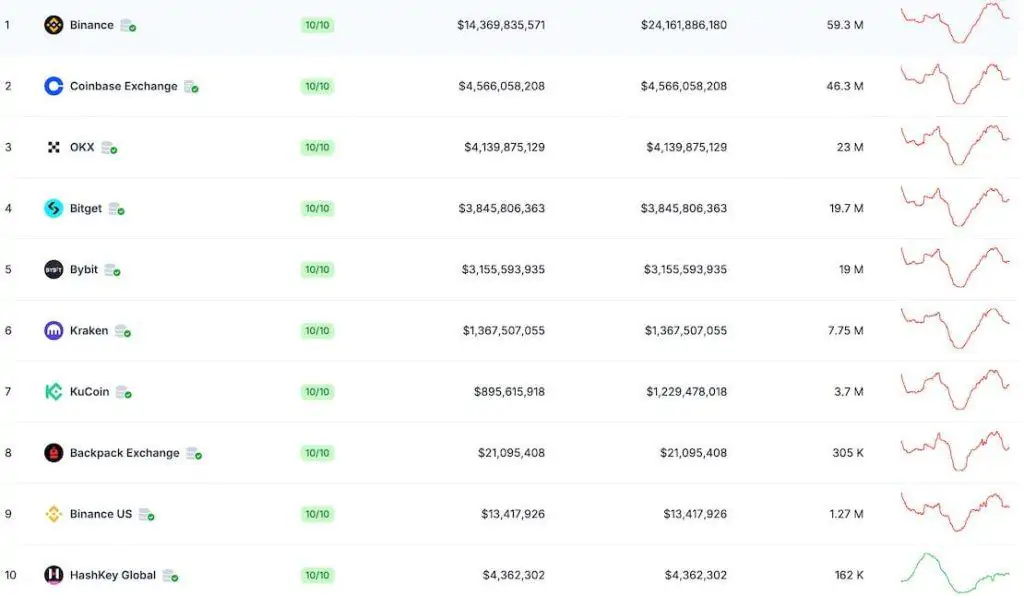Click the 10/10 score badge for OKX
This screenshot has width=1024, height=596.
[317, 147]
